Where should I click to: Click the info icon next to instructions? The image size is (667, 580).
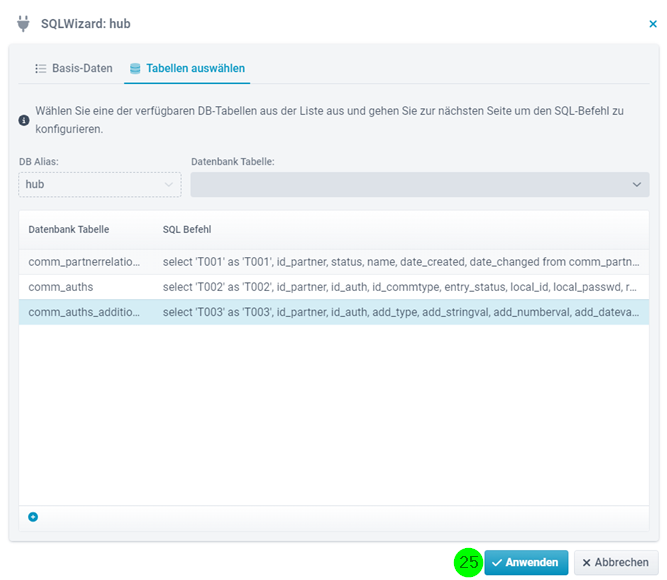tap(24, 120)
